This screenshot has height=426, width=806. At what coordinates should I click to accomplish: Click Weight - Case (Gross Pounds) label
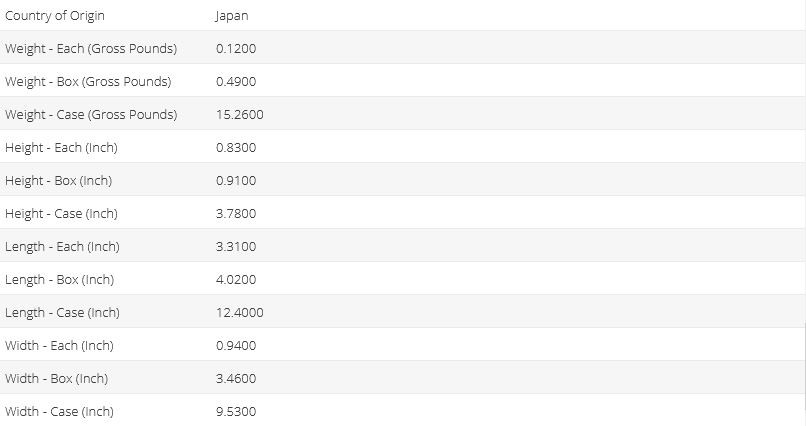[x=91, y=115]
